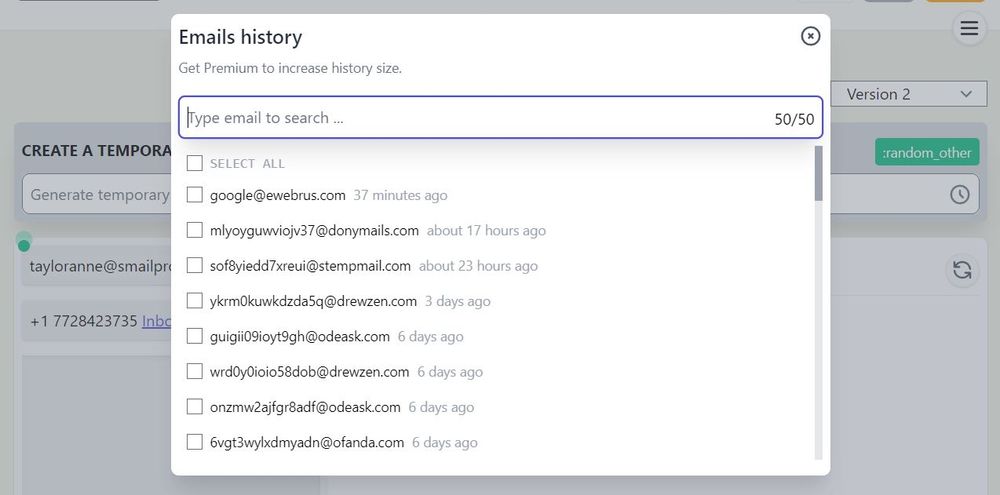The width and height of the screenshot is (1000, 495).
Task: Open the Inbox link beside phone number
Action: point(157,321)
